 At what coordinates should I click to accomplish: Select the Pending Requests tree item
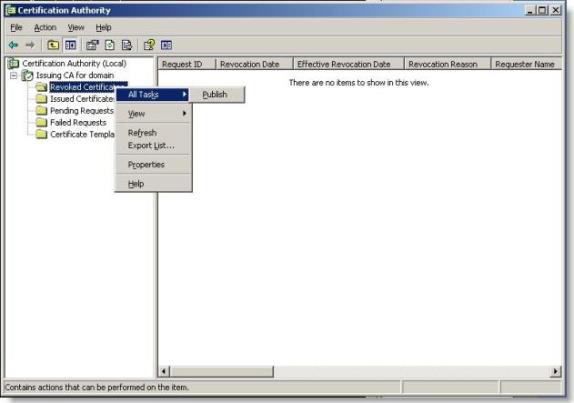82,111
